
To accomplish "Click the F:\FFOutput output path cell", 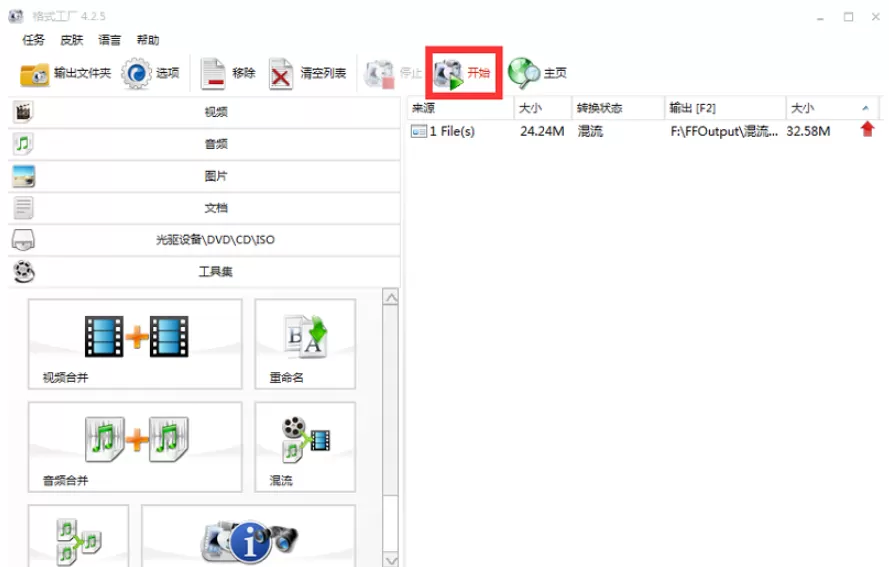I will [x=724, y=132].
